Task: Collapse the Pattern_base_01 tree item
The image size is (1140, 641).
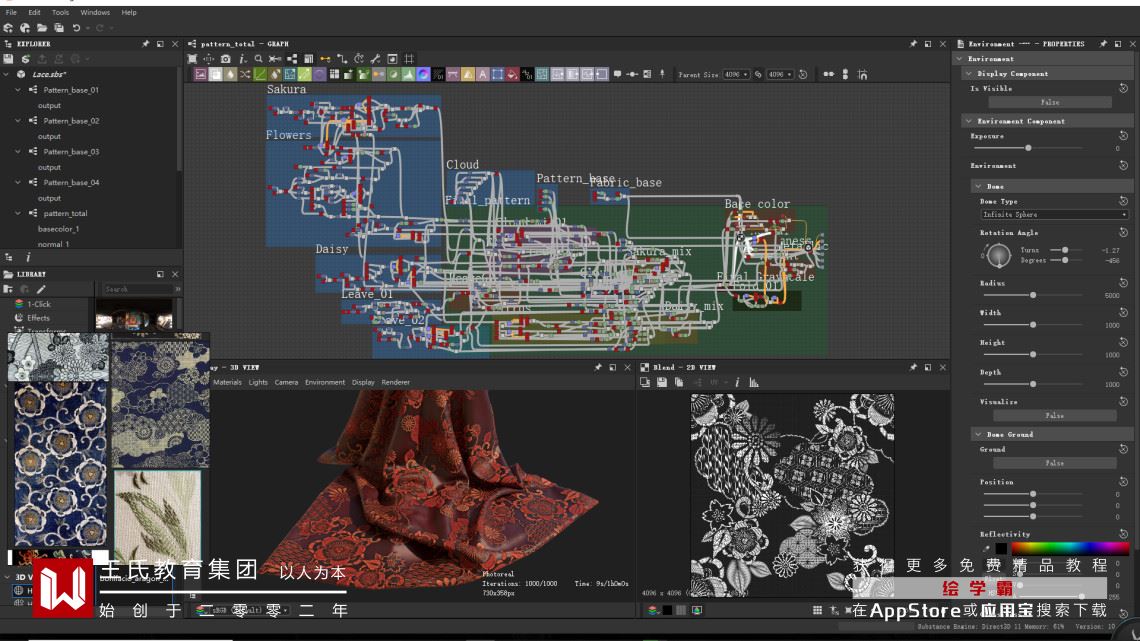Action: [18, 90]
